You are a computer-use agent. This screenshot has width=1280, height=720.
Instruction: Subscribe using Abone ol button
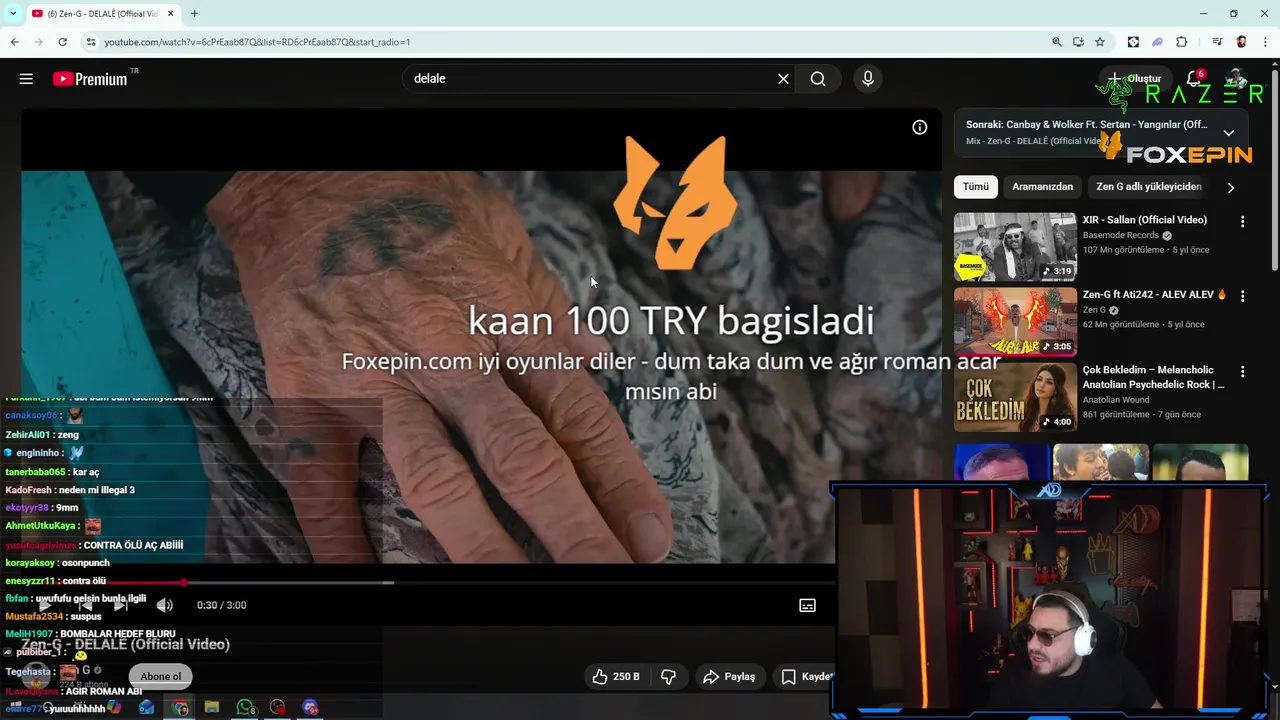pos(160,676)
